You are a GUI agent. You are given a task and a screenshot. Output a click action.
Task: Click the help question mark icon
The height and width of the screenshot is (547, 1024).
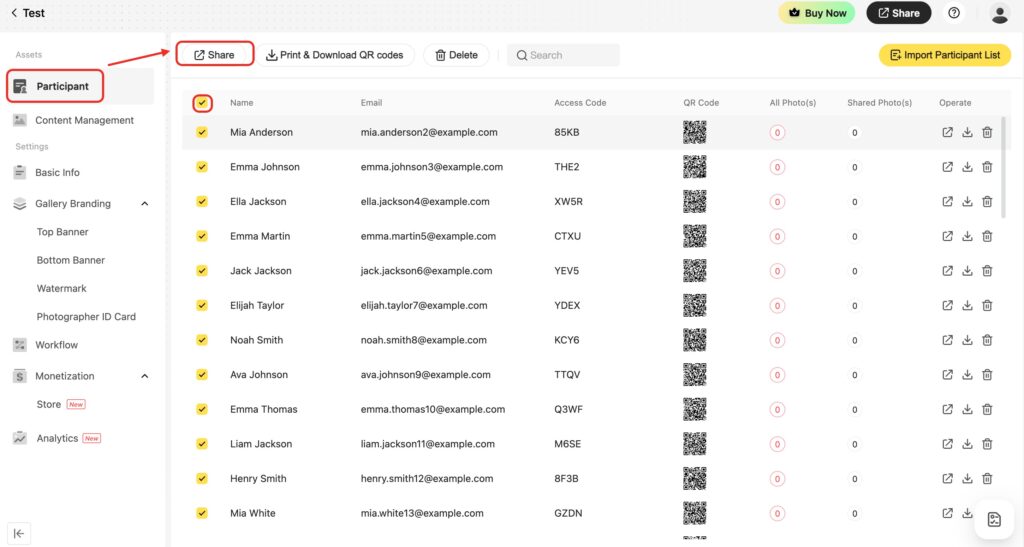click(x=954, y=13)
